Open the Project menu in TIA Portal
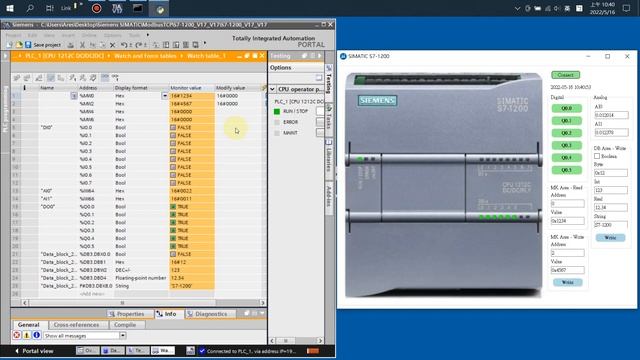The width and height of the screenshot is (640, 360). click(13, 35)
